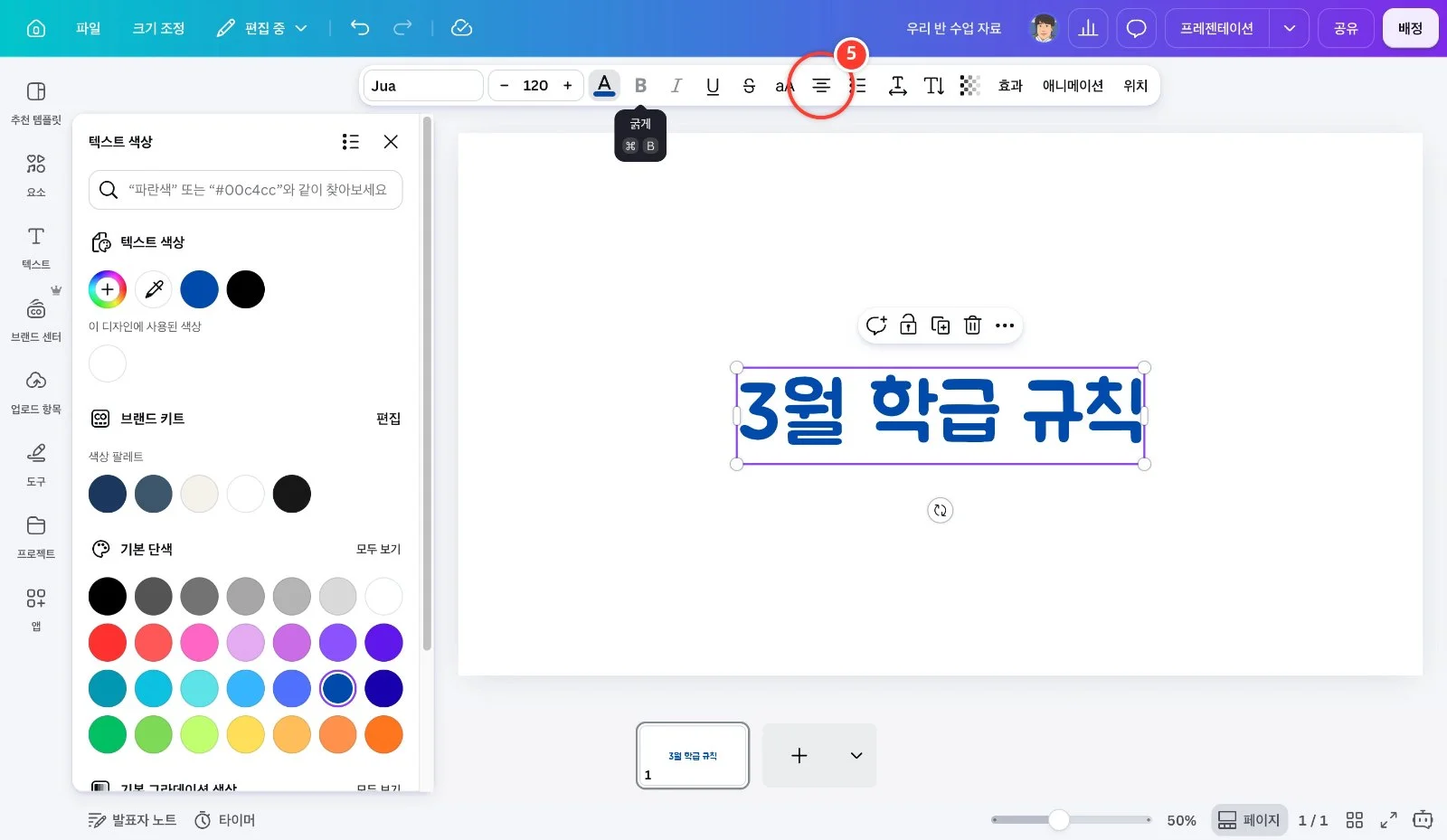Go to Canva home icon

[x=36, y=28]
